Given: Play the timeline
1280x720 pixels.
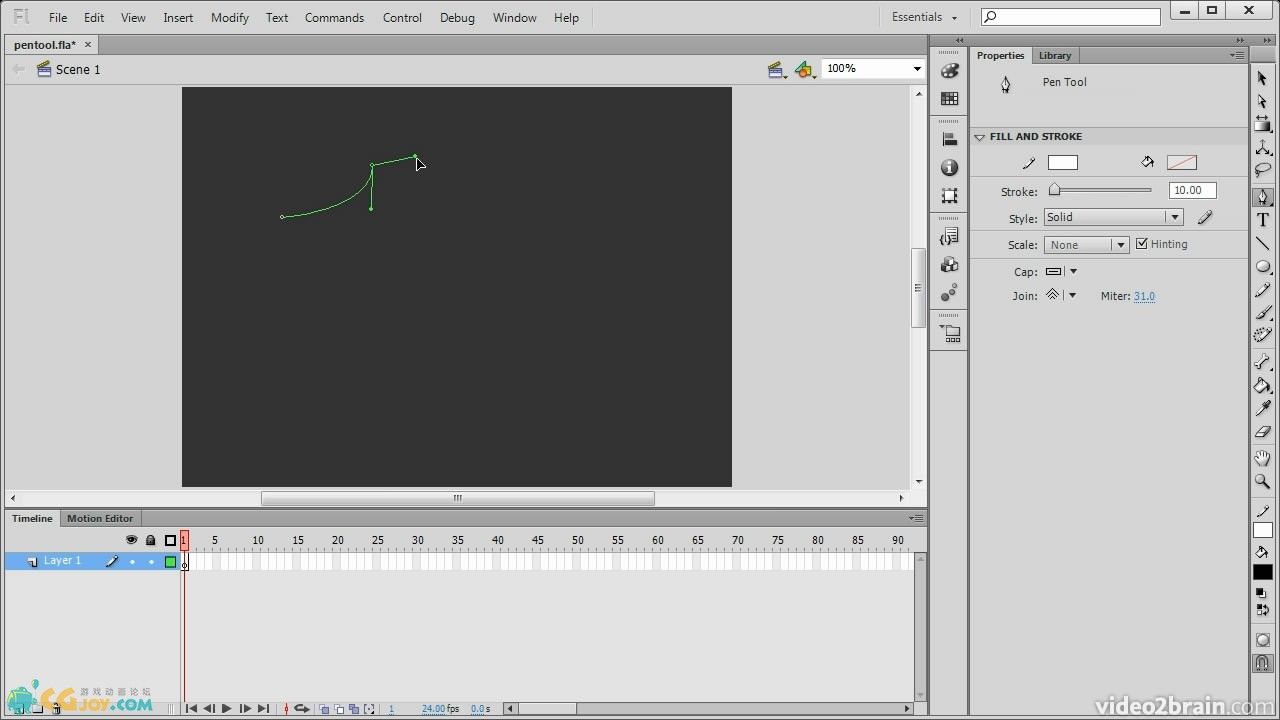Looking at the screenshot, I should 226,709.
